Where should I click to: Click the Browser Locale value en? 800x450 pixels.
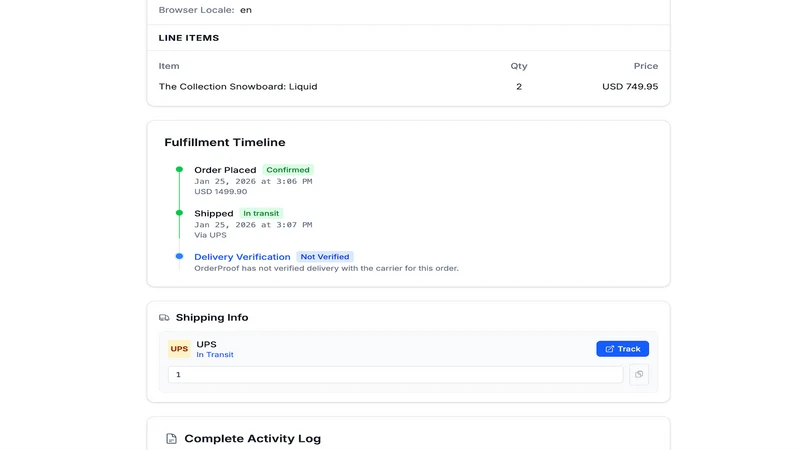tap(246, 10)
